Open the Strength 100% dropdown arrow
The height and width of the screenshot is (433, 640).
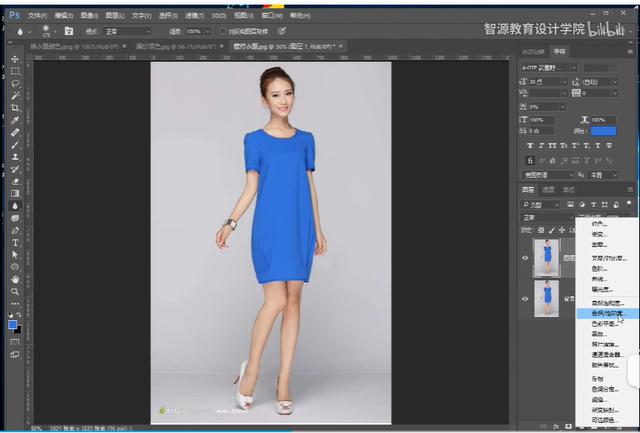click(207, 31)
